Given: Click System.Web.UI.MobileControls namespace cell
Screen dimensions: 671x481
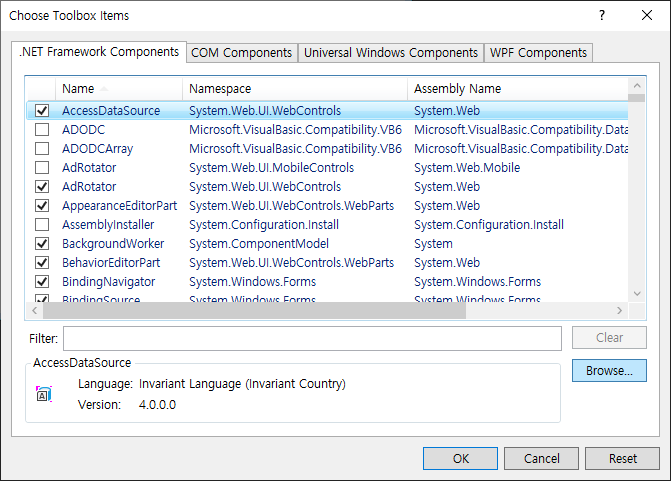Looking at the screenshot, I should (x=272, y=167).
